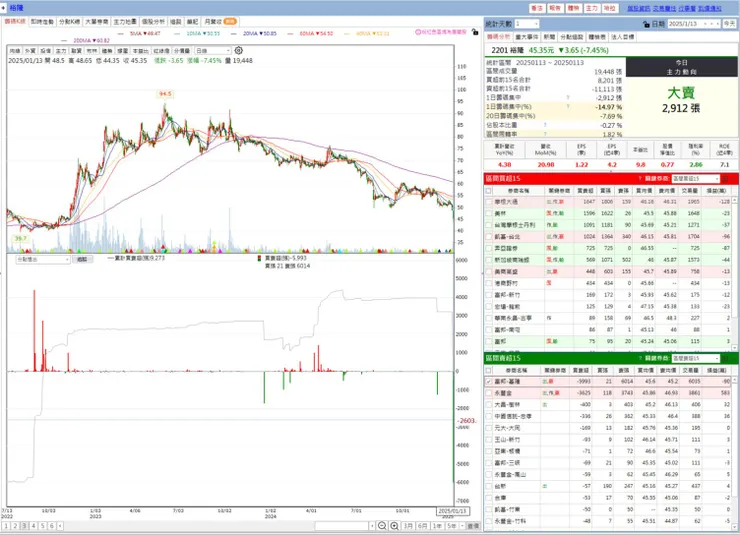Check the 美林 broker checkbox

tap(489, 213)
